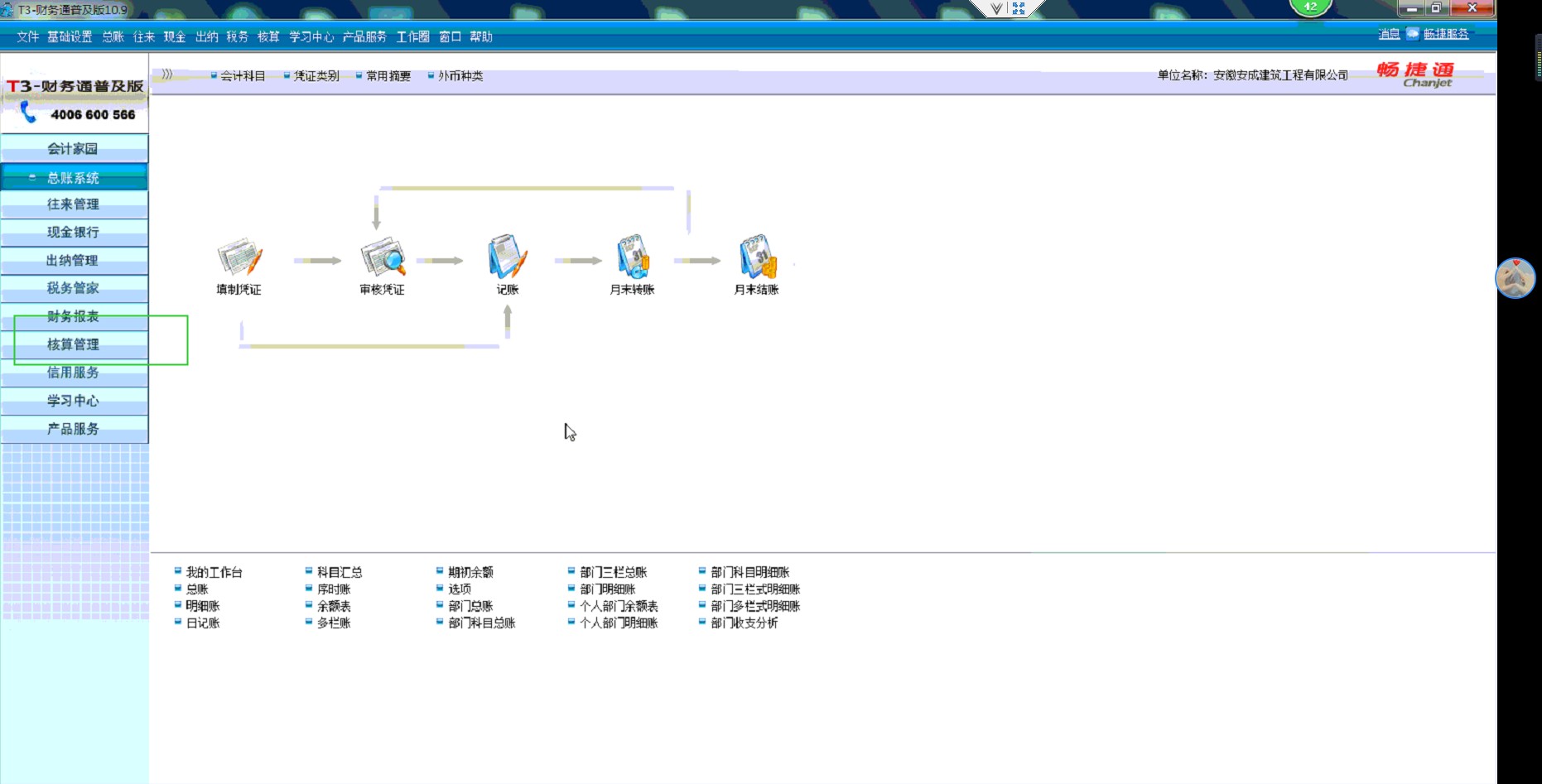The height and width of the screenshot is (784, 1542).
Task: Open the 学习中心 menu
Action: tap(311, 36)
